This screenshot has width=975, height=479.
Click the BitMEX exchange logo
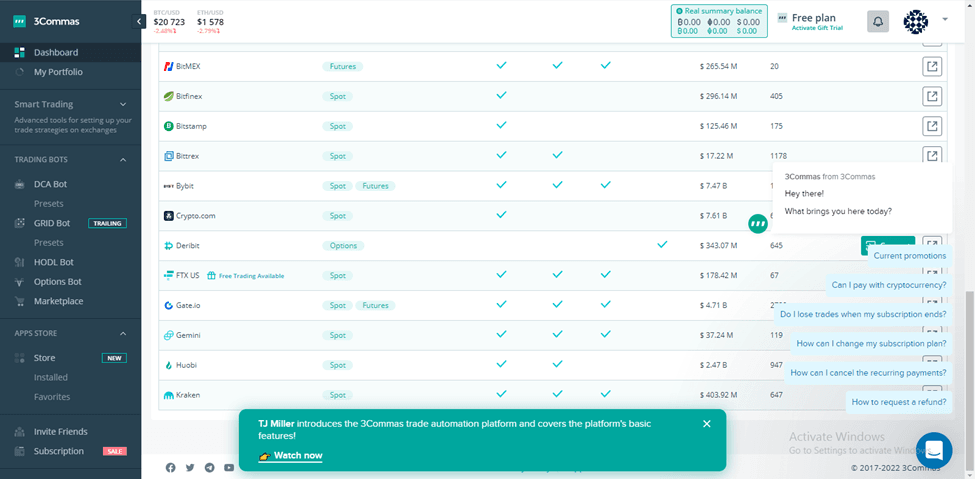pyautogui.click(x=168, y=66)
